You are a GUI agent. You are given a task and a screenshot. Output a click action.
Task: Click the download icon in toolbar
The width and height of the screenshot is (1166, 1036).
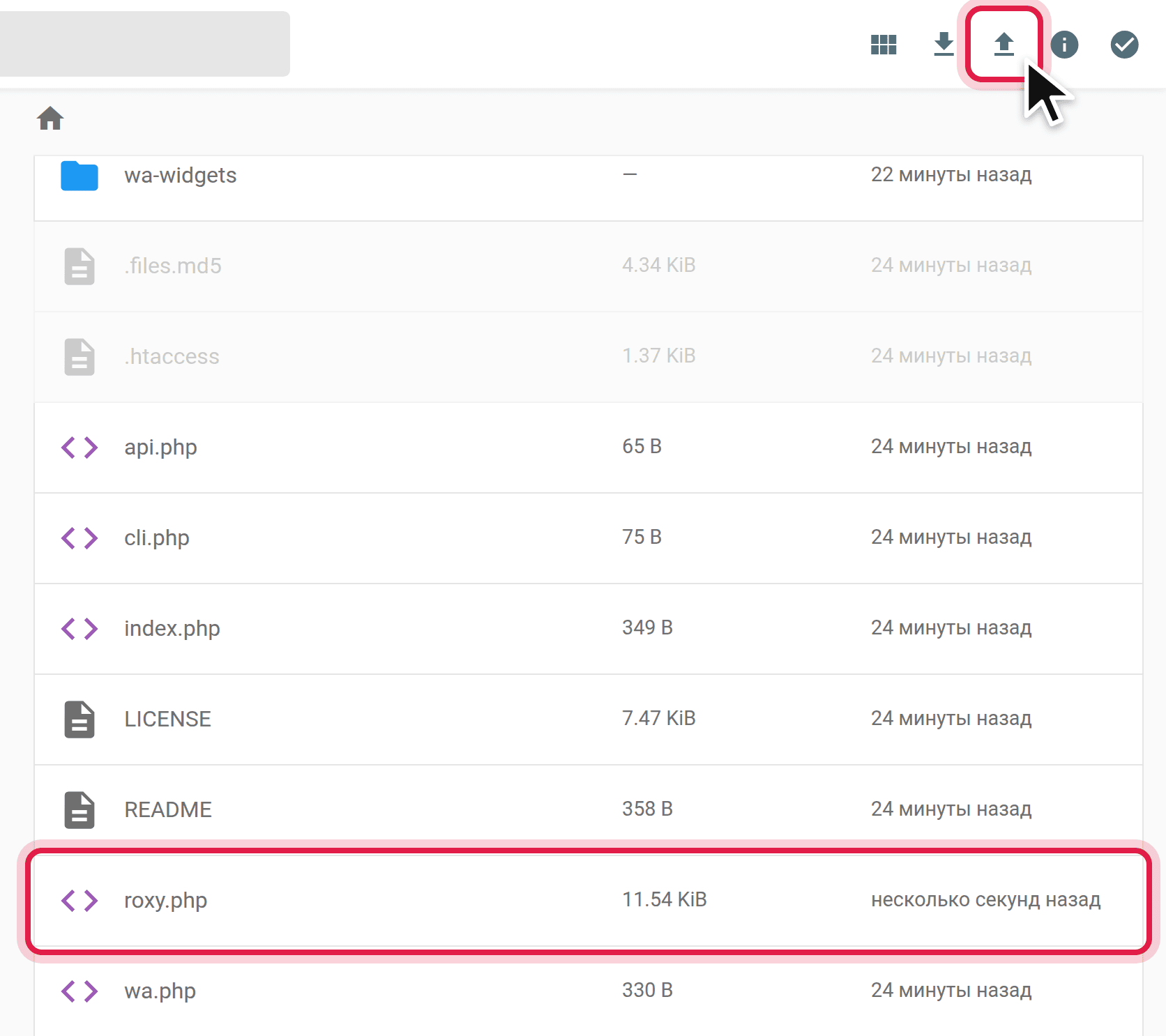pyautogui.click(x=944, y=44)
